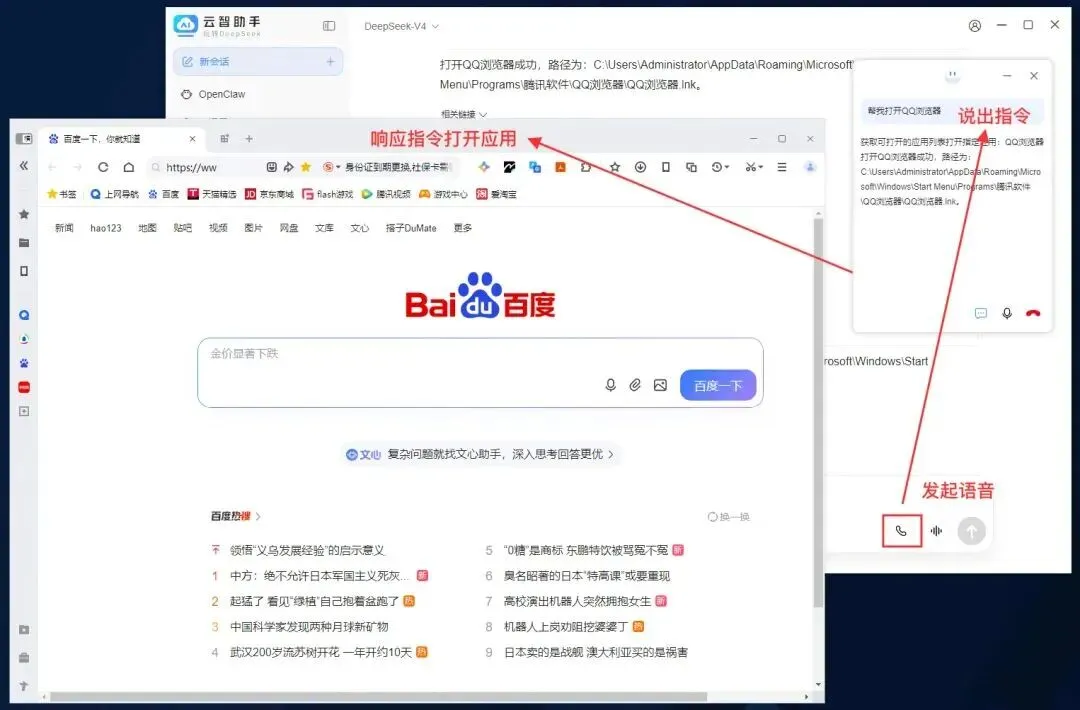Toggle the microphone in the voice popup
The height and width of the screenshot is (710, 1080).
click(x=1007, y=313)
